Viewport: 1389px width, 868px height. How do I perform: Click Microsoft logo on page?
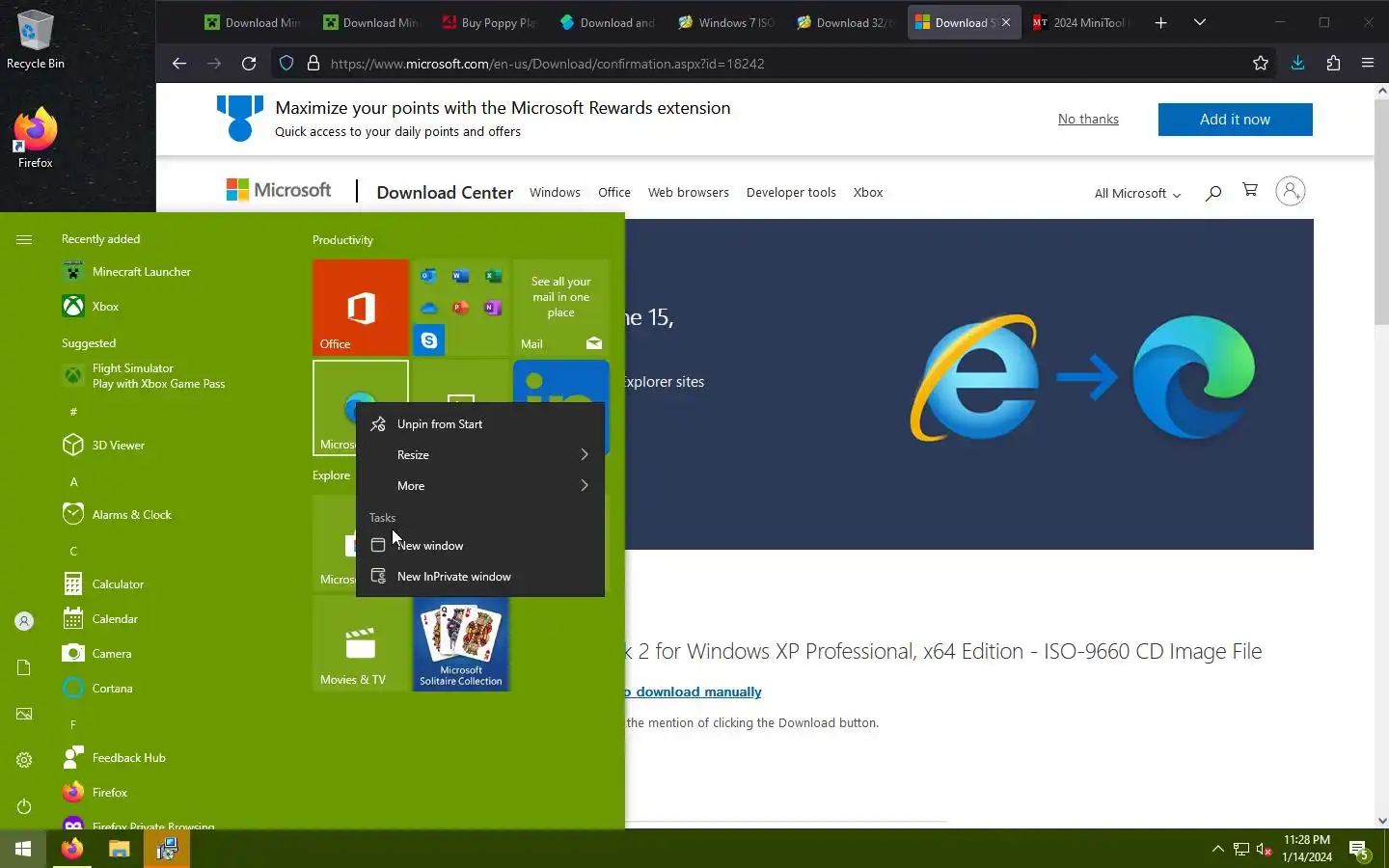pos(279,190)
